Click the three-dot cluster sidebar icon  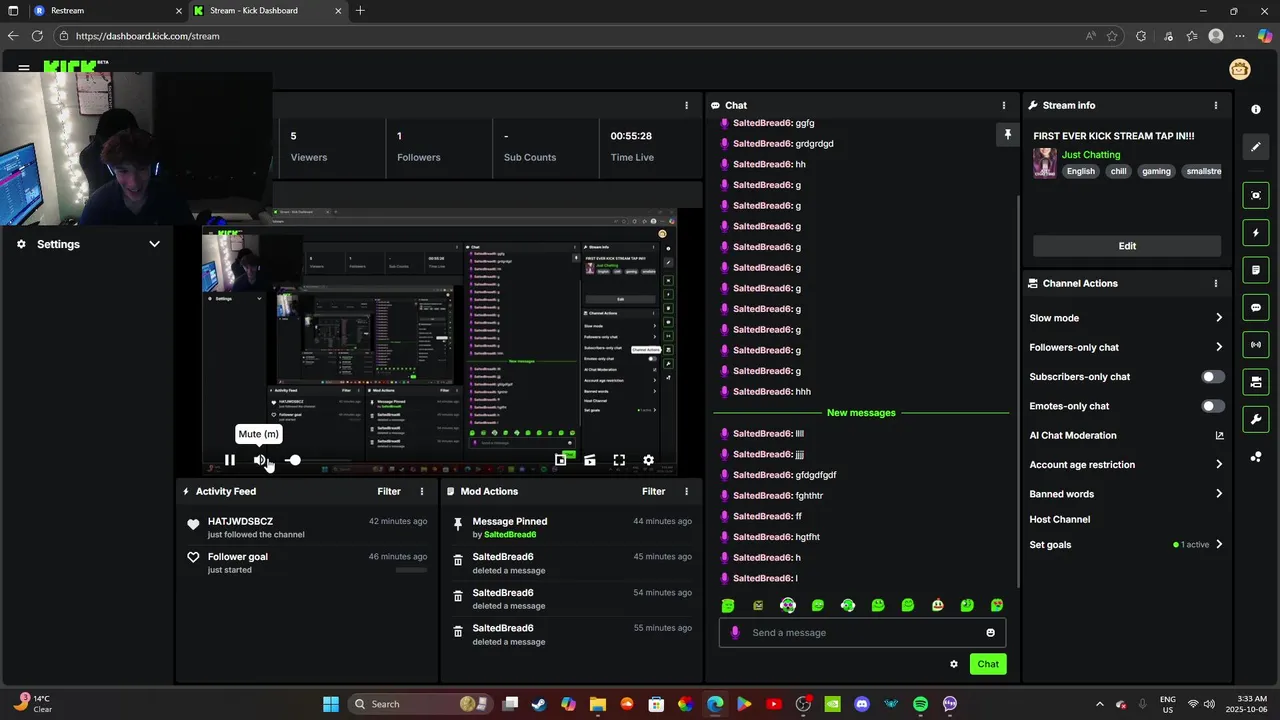pyautogui.click(x=1256, y=457)
